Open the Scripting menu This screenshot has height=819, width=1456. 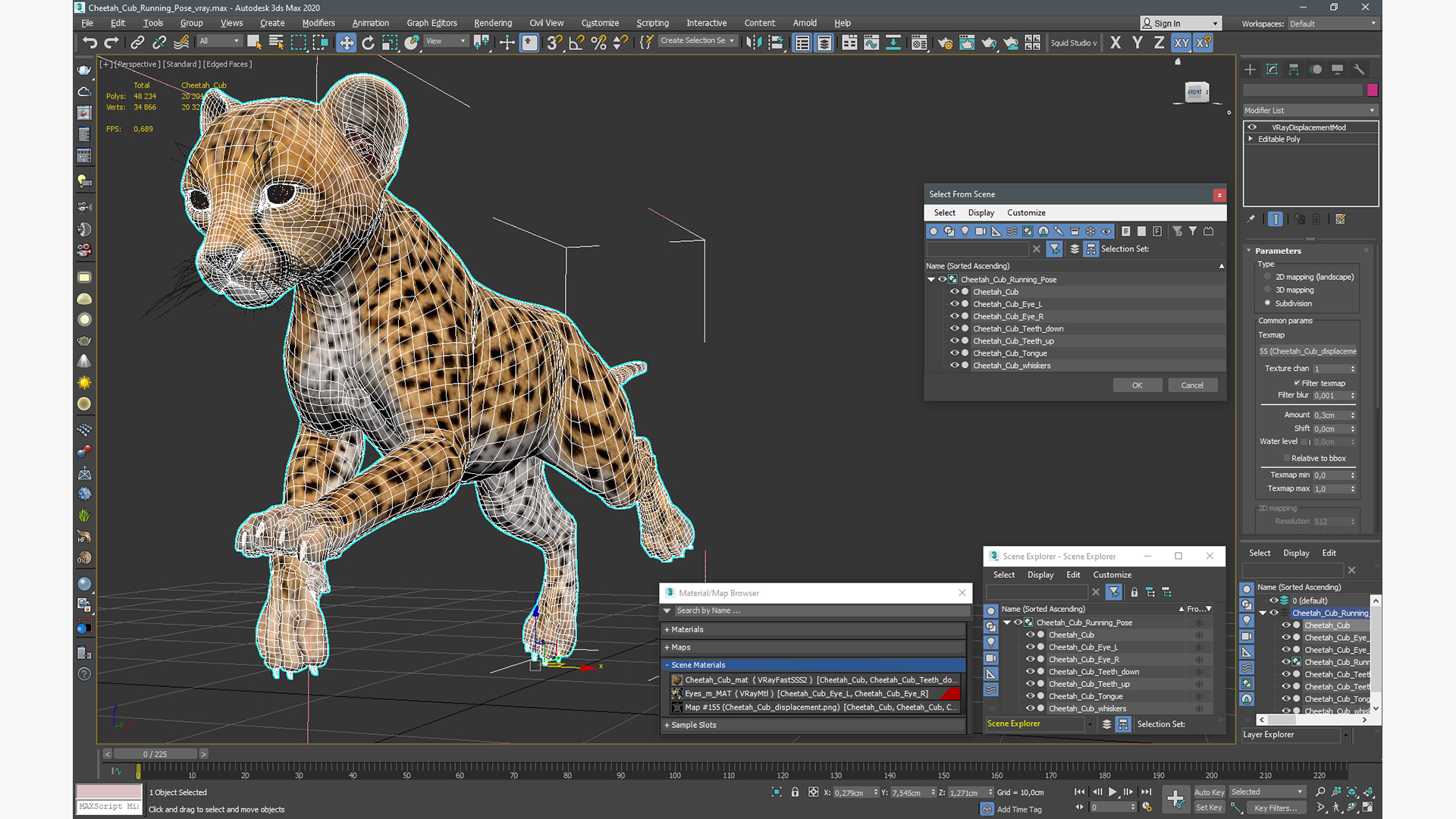(652, 23)
